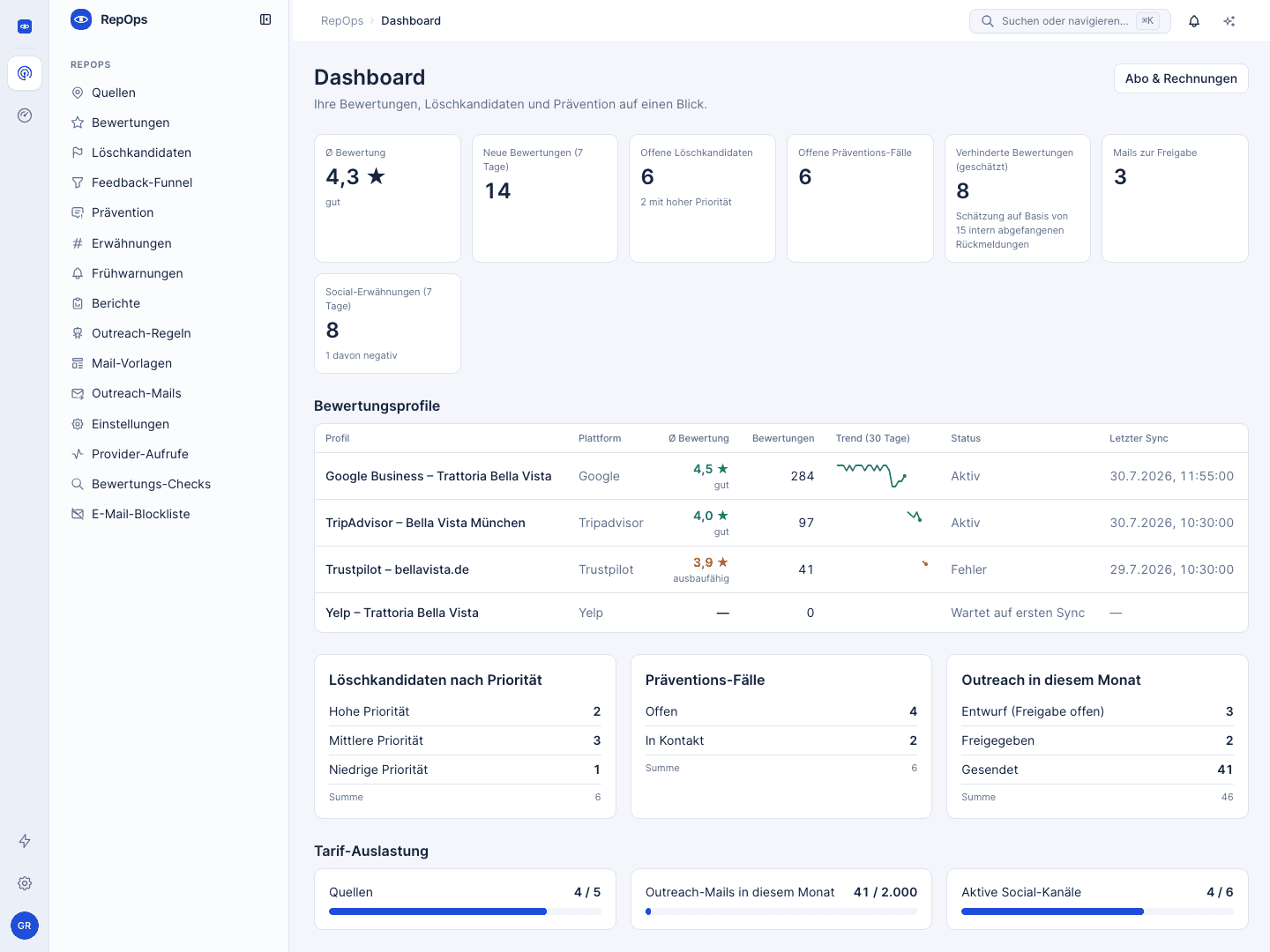The image size is (1270, 952).
Task: Open Trustpilot – bellavista.de profile
Action: (397, 569)
